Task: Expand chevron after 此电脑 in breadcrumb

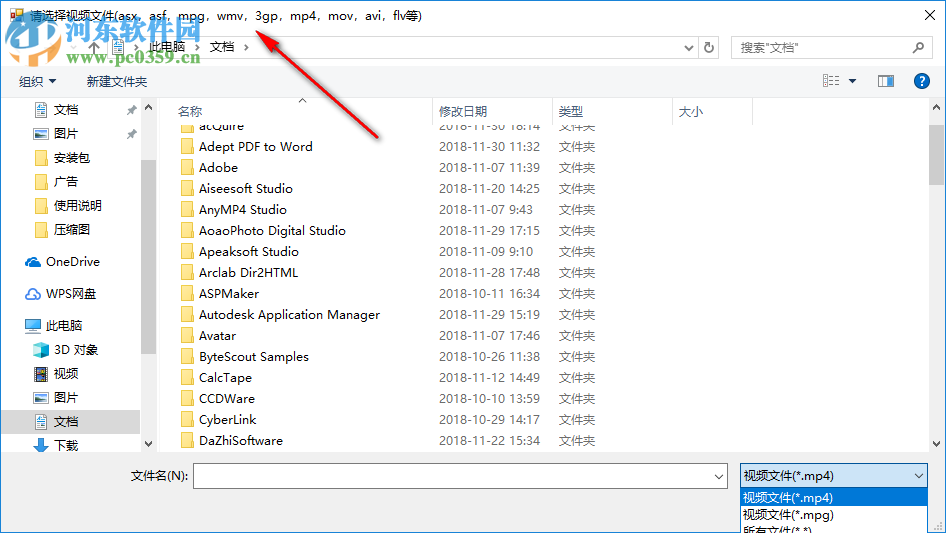Action: [197, 47]
